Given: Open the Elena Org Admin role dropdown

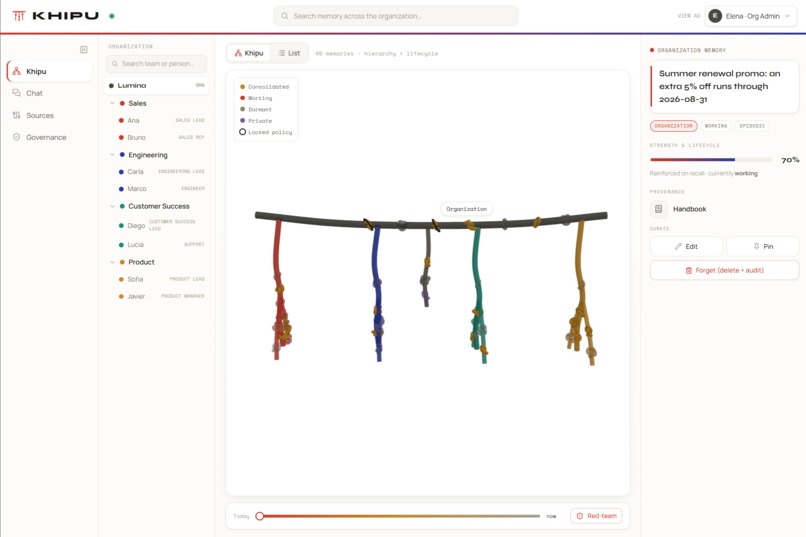Looking at the screenshot, I should (751, 16).
